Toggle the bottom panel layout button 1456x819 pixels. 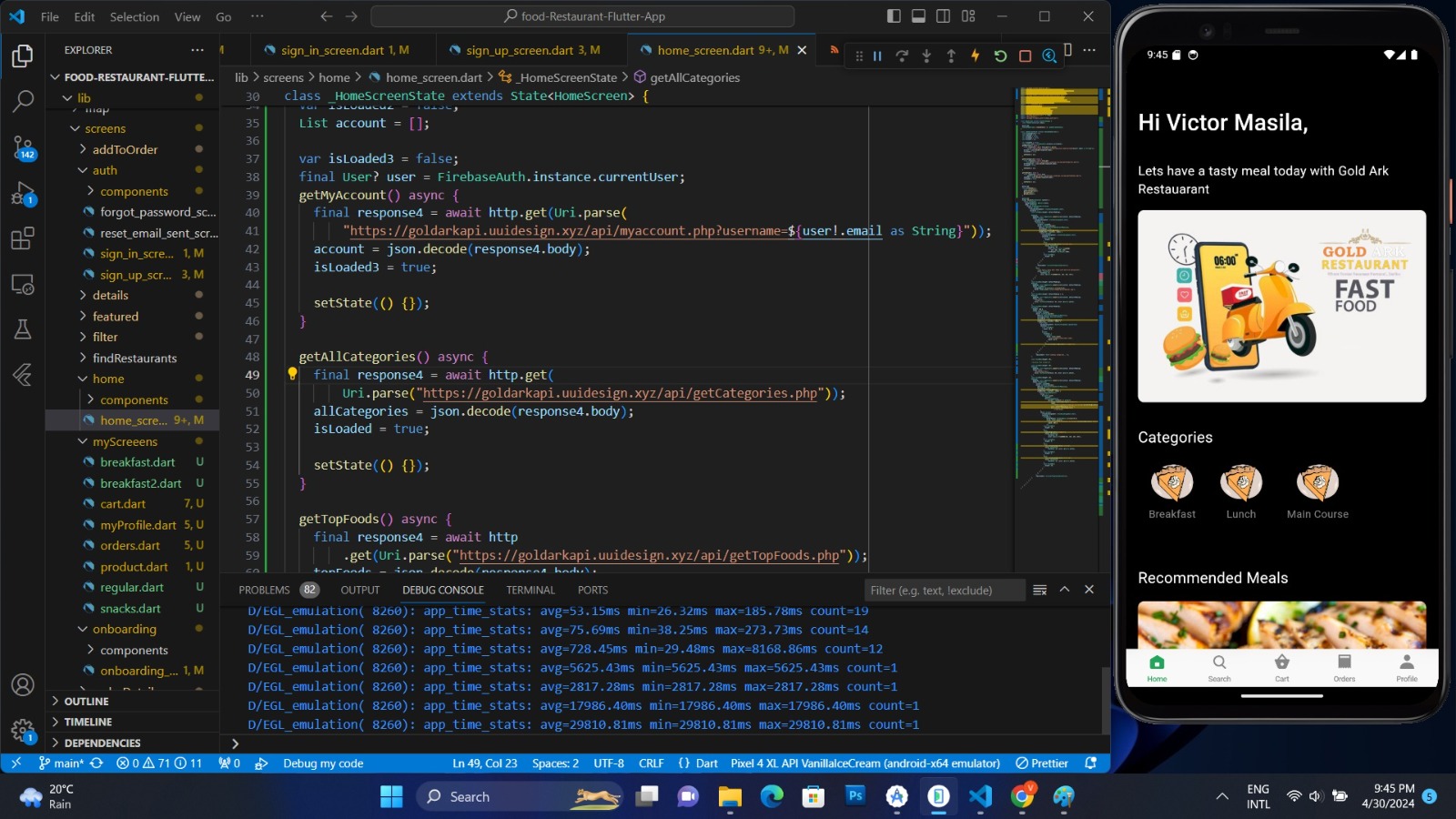918,16
